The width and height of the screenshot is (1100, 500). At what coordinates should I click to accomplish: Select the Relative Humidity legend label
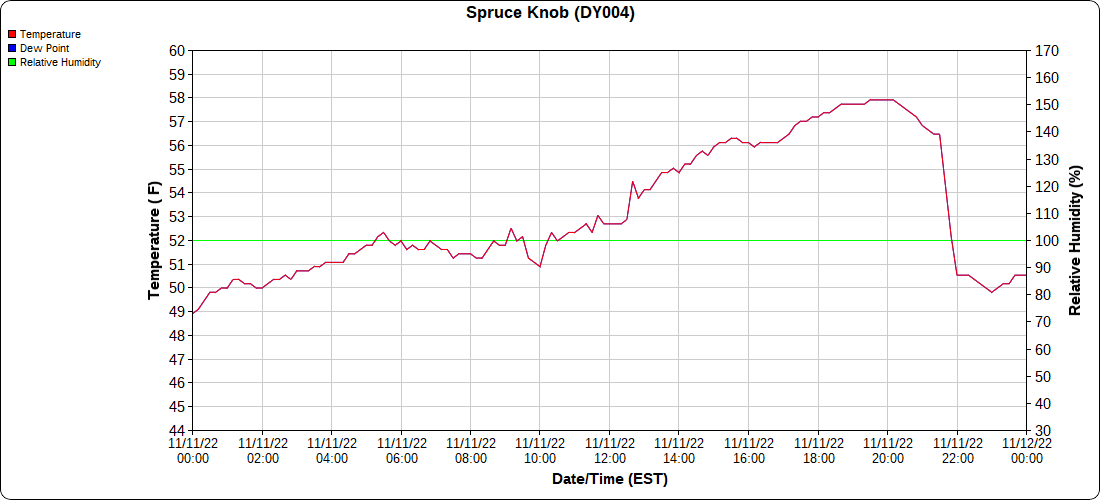tap(60, 62)
